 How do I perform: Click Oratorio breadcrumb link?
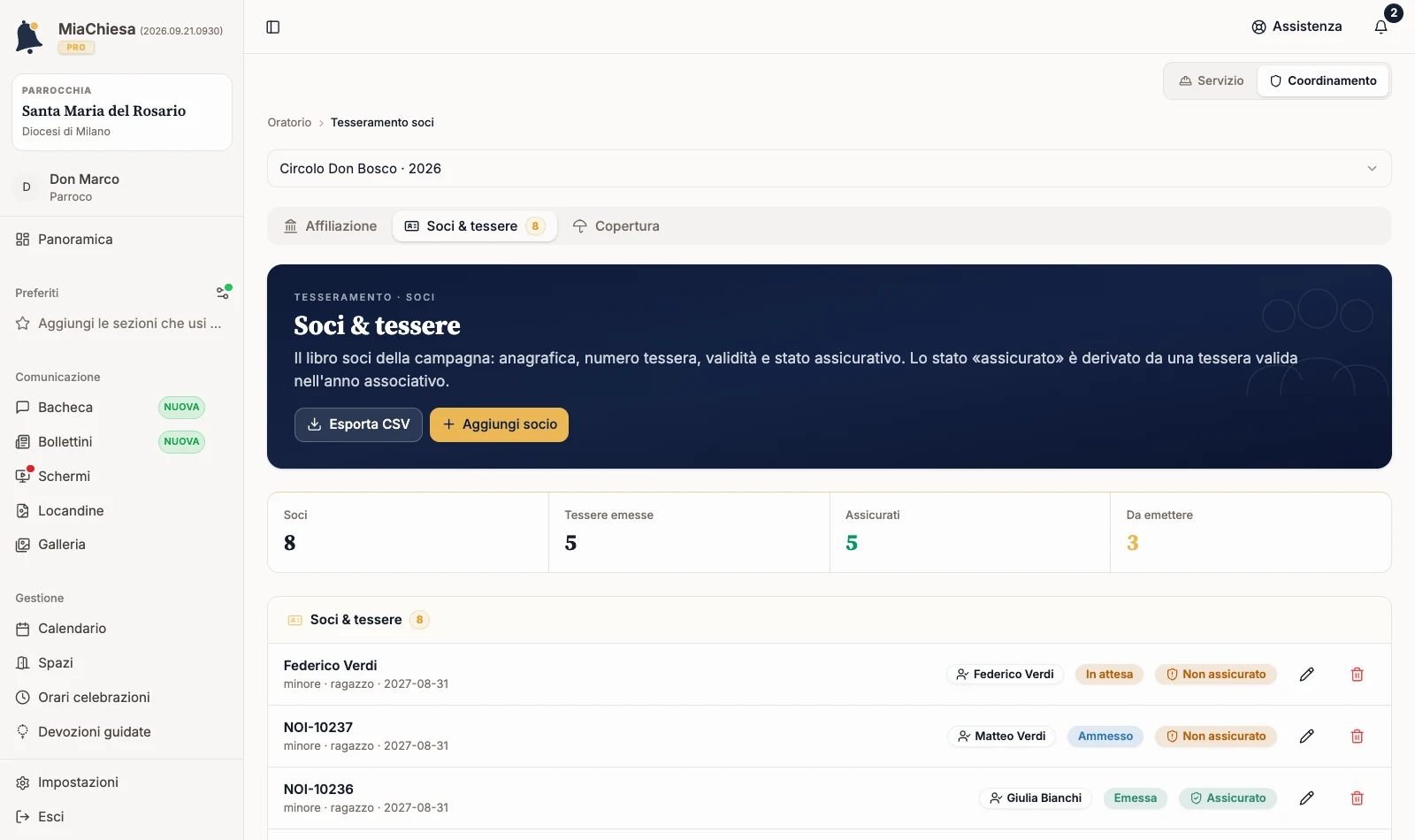(290, 123)
